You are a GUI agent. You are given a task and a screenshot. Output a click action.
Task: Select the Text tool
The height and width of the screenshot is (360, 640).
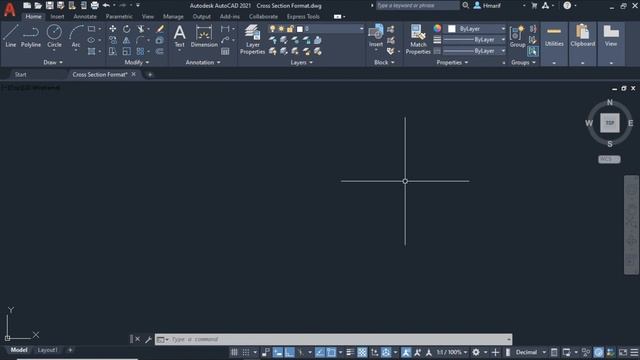pos(180,36)
